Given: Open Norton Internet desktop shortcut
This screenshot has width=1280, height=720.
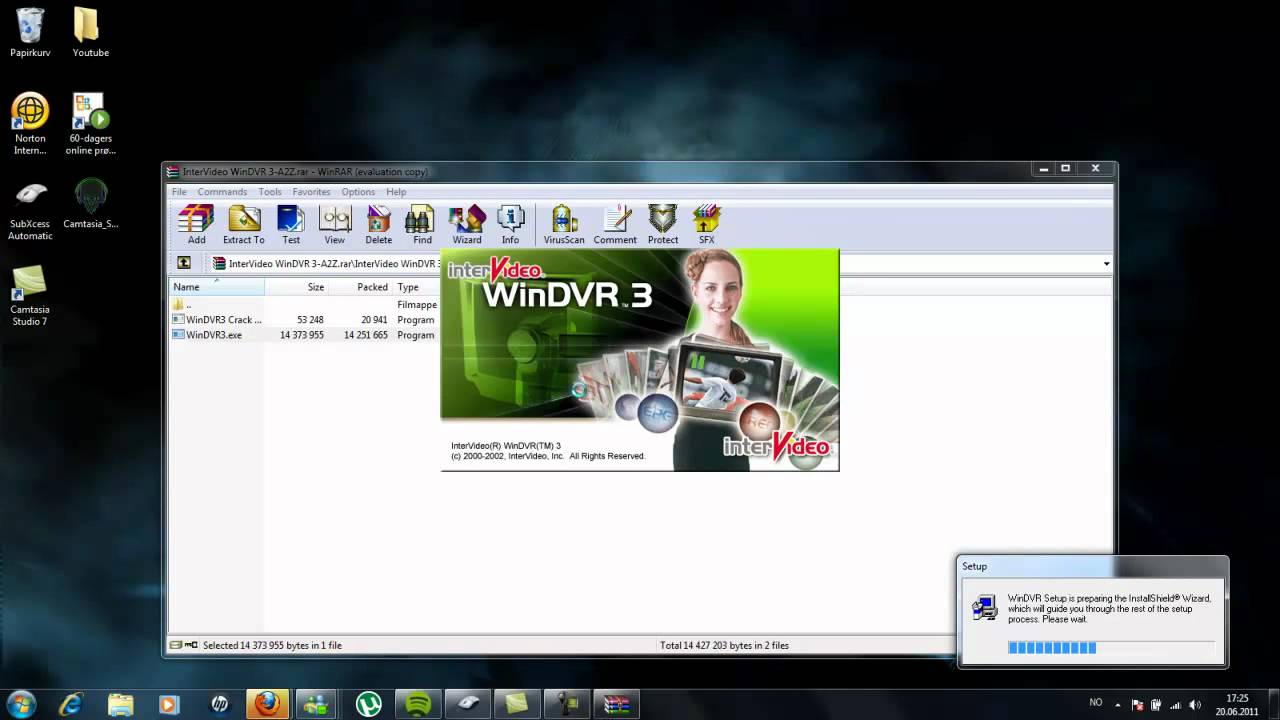Looking at the screenshot, I should pyautogui.click(x=30, y=124).
